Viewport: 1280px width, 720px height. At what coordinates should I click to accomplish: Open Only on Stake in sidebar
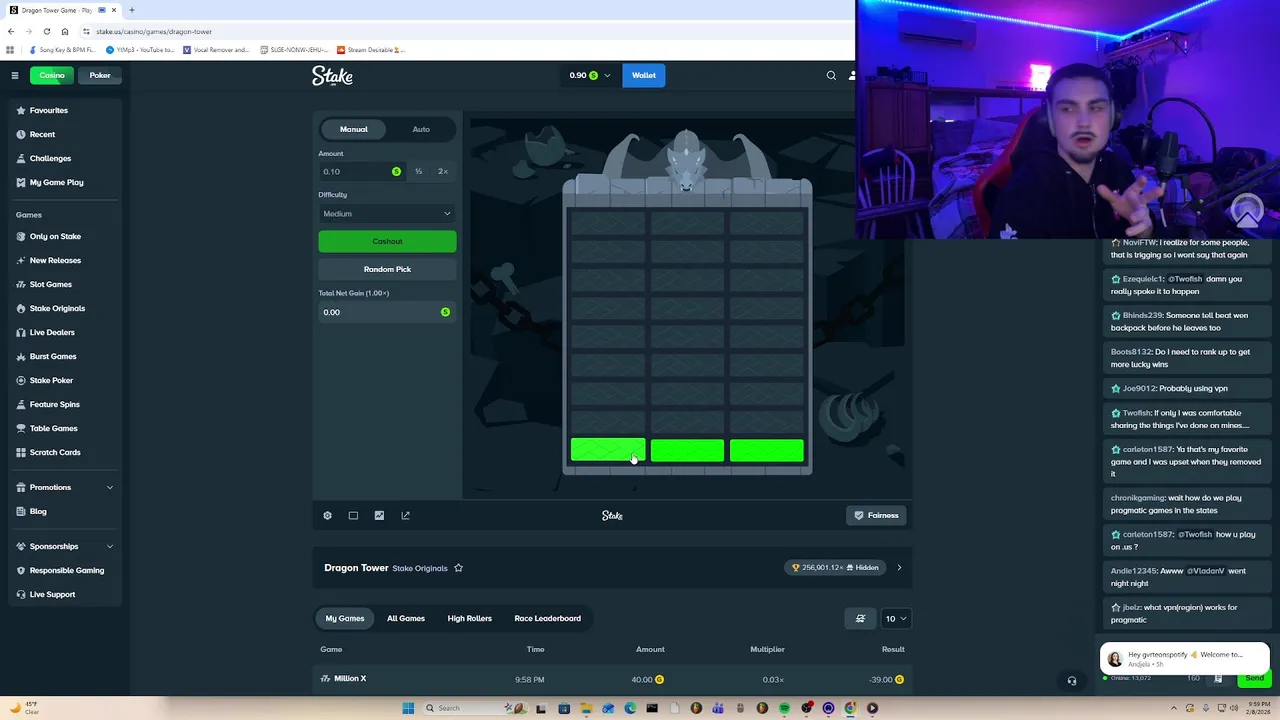tap(55, 236)
